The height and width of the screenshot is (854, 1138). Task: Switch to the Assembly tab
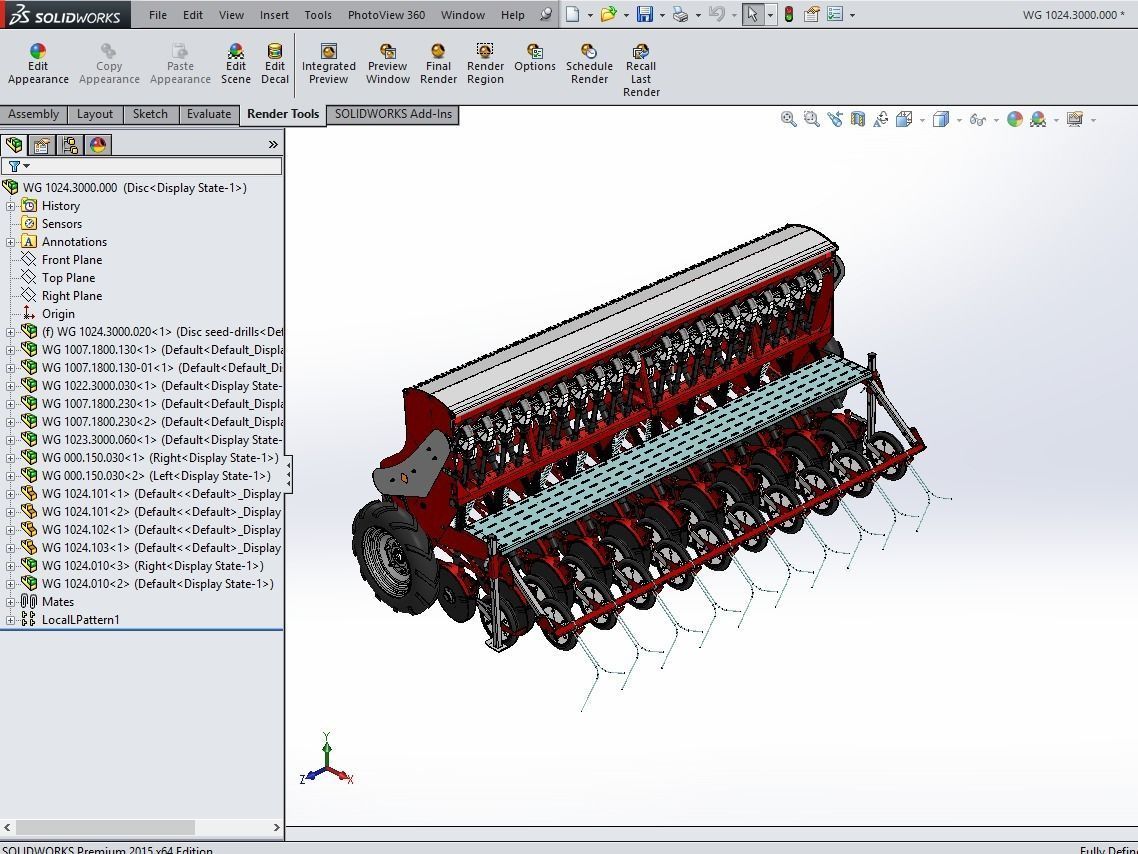(x=33, y=115)
